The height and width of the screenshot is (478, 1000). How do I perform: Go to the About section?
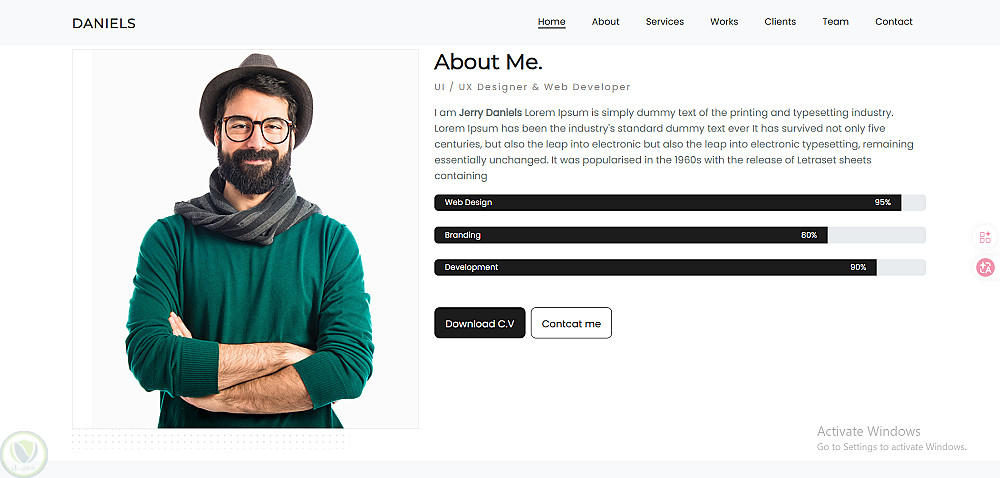pyautogui.click(x=605, y=22)
